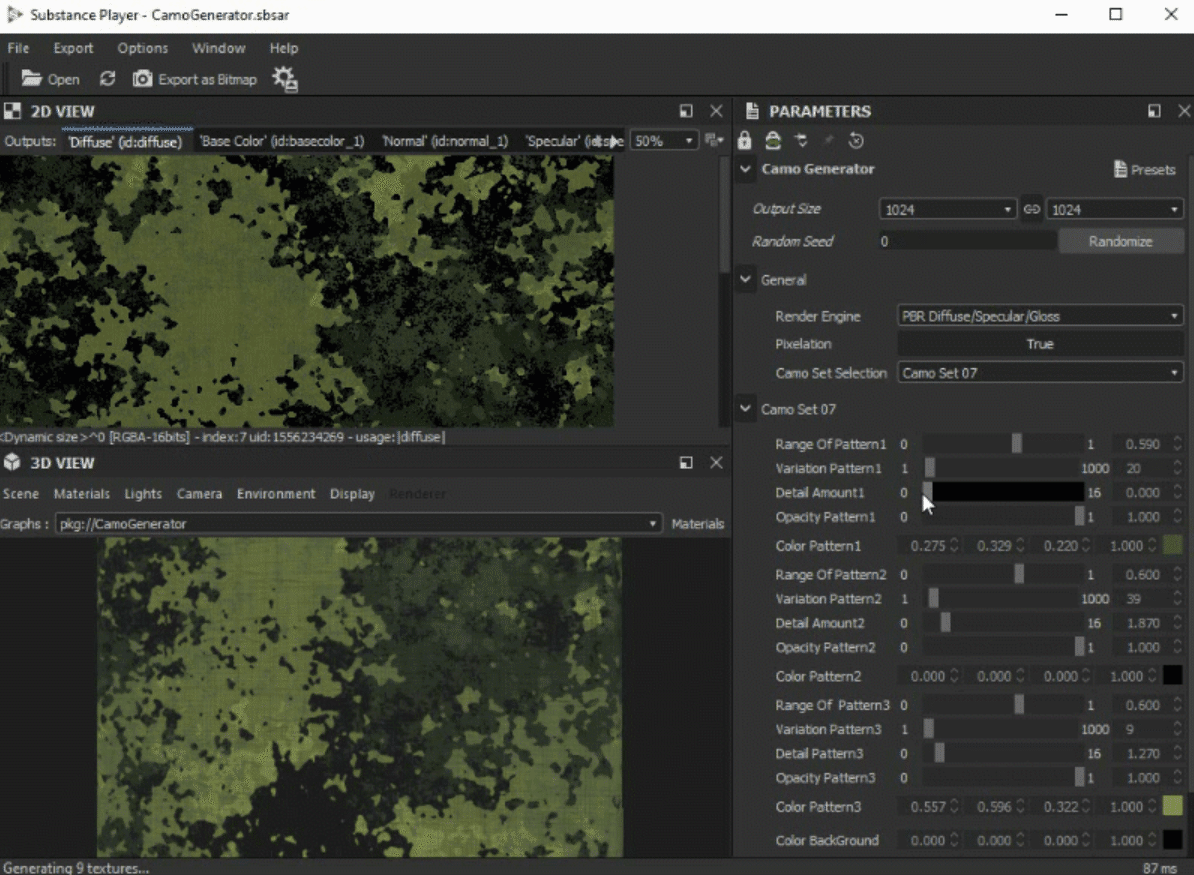The image size is (1194, 875).
Task: Toggle the Pixelation True button
Action: point(1040,344)
